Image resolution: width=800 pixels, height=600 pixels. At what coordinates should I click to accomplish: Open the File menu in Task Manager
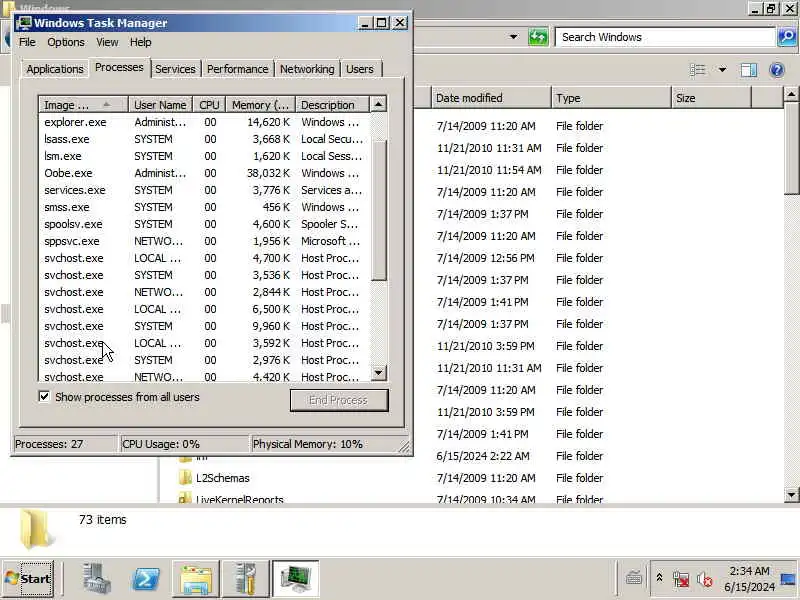[27, 42]
